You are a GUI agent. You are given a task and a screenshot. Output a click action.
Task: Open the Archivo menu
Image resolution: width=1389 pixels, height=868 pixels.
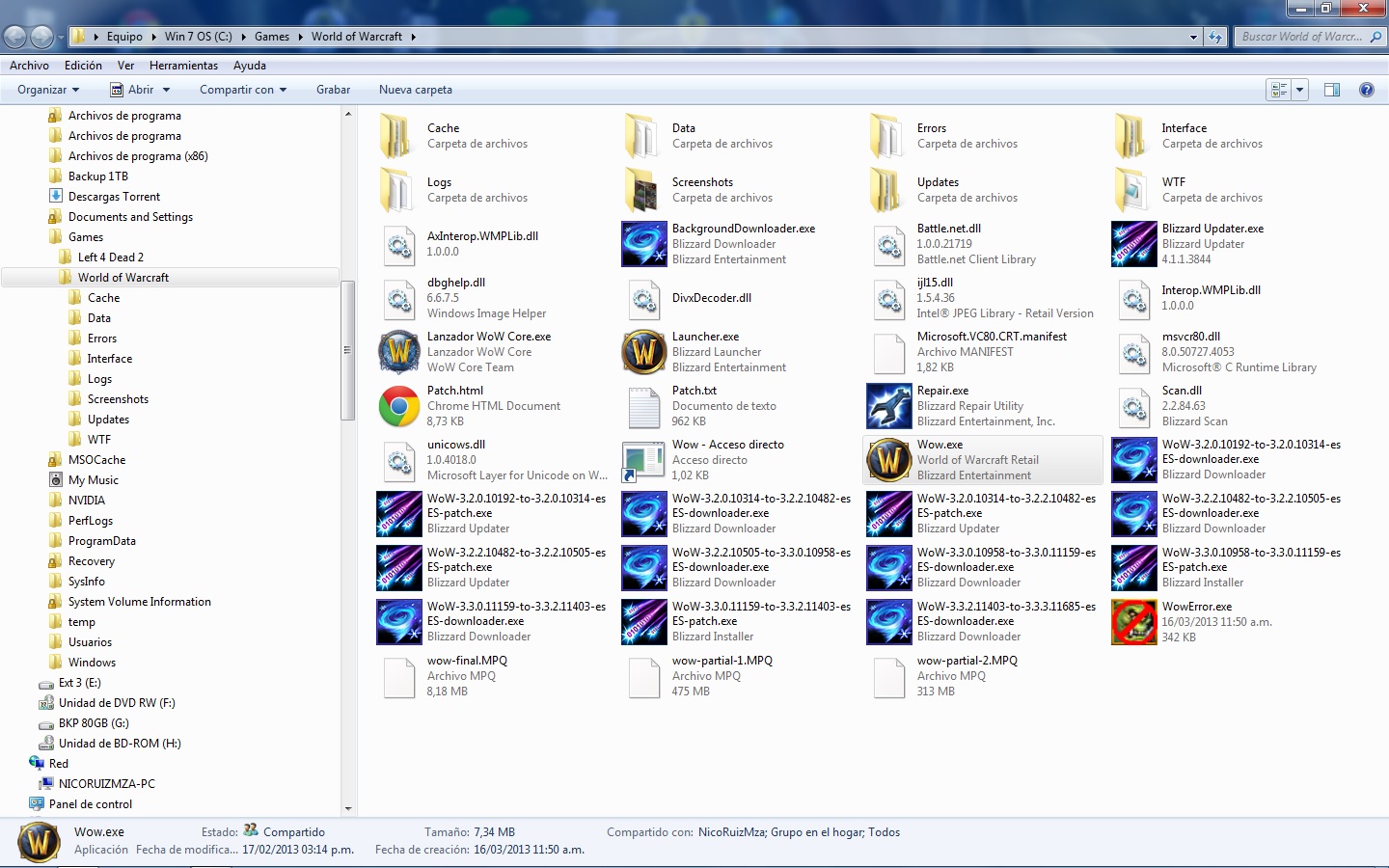pyautogui.click(x=29, y=66)
